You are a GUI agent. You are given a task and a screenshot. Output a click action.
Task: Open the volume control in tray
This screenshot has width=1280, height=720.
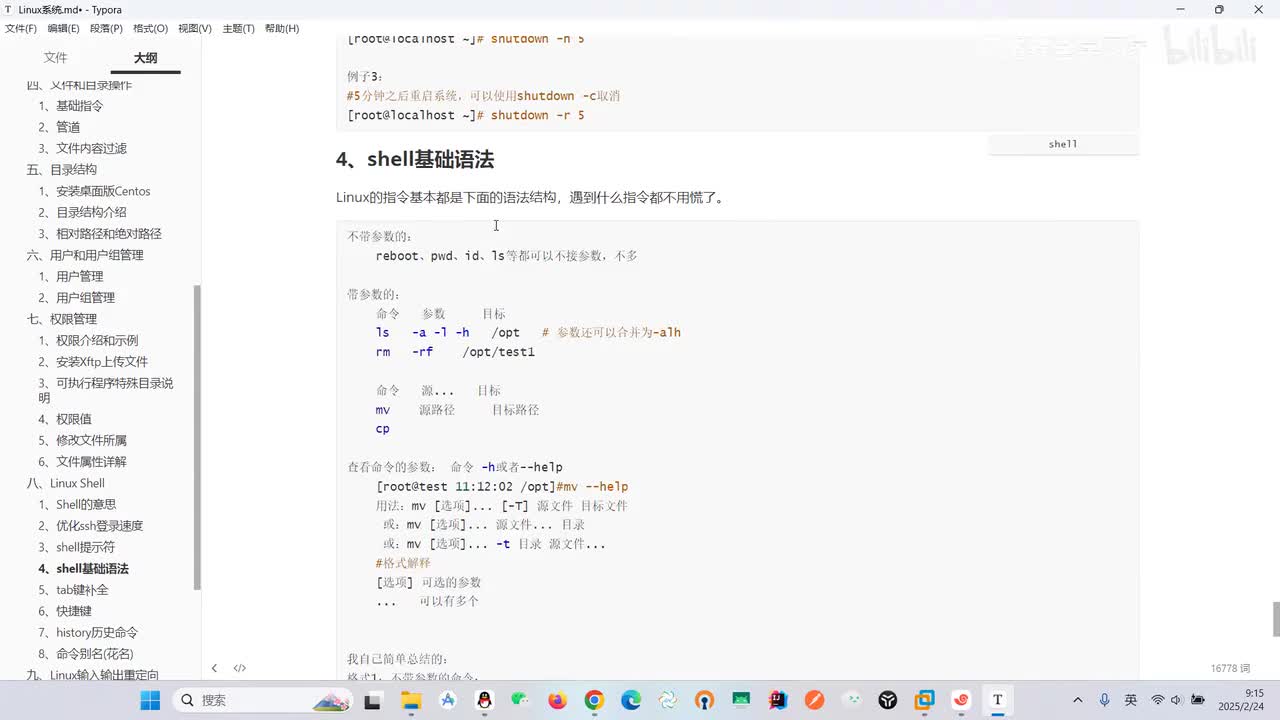tap(1176, 700)
